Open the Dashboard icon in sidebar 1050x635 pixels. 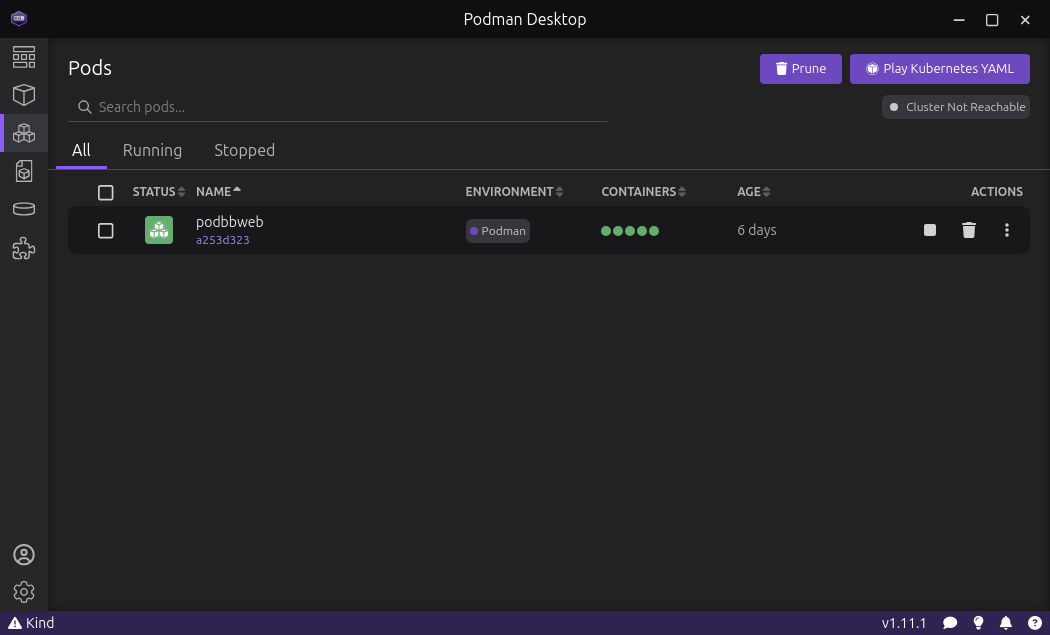click(x=24, y=56)
